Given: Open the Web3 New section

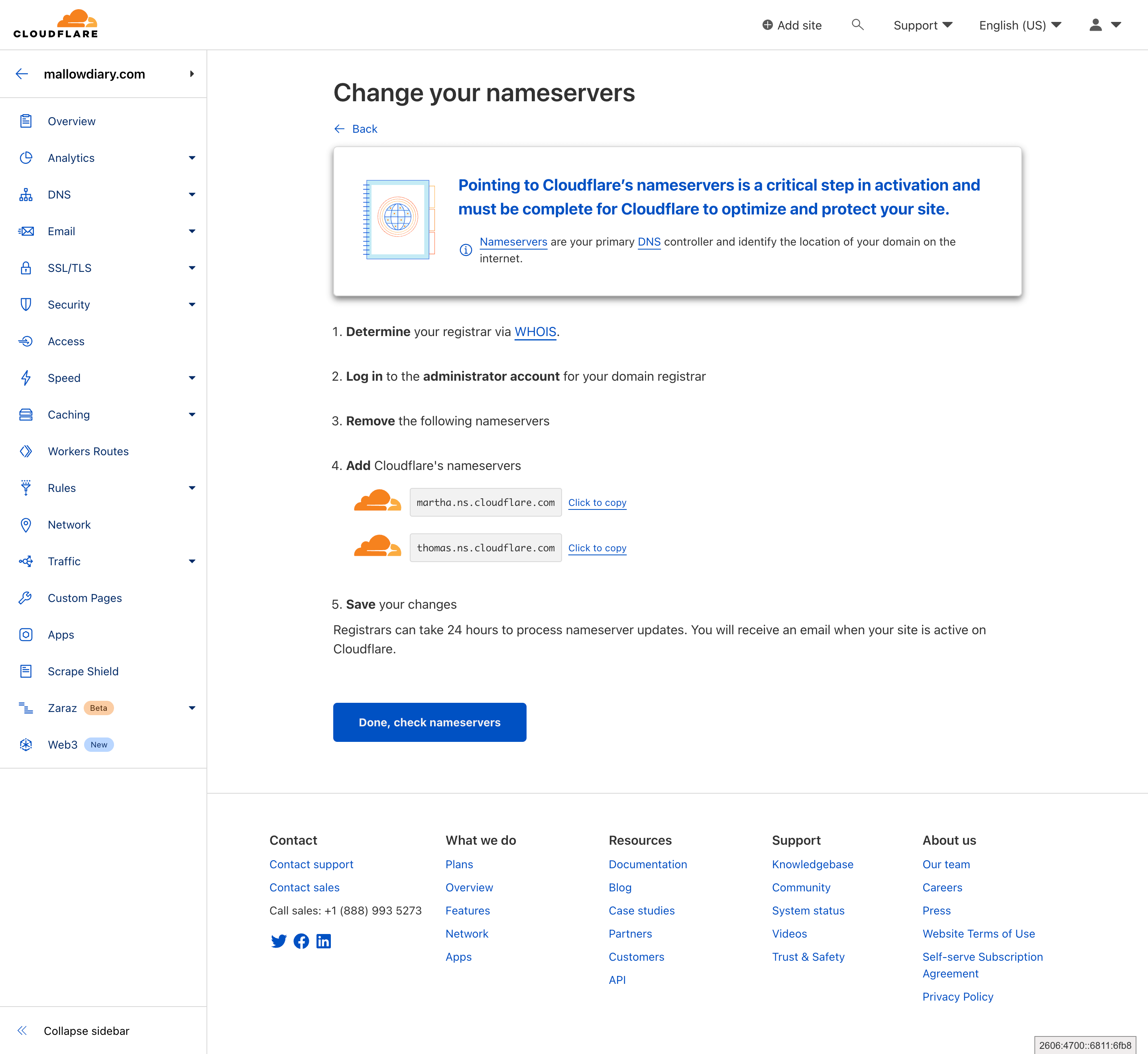Looking at the screenshot, I should coord(63,744).
